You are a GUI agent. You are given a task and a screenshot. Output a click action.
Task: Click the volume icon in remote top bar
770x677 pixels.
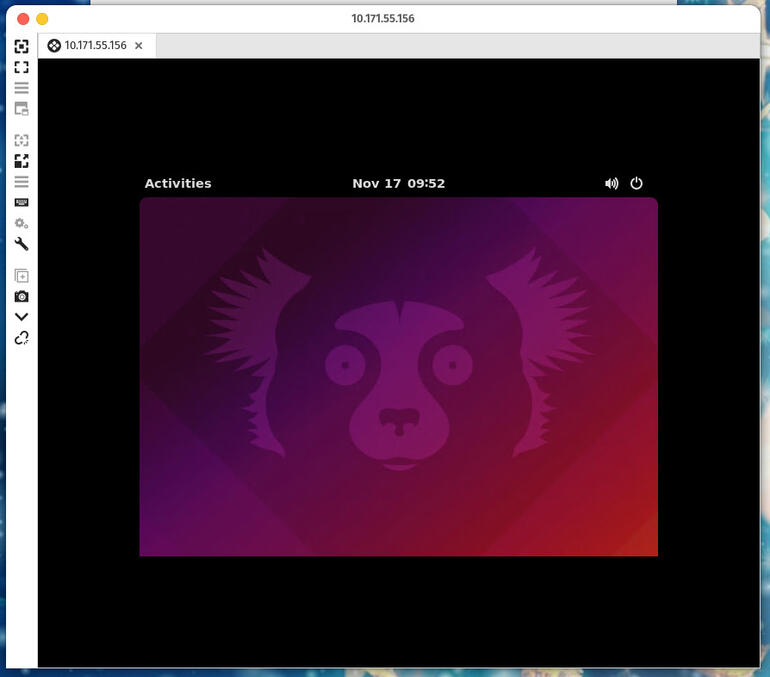coord(611,183)
